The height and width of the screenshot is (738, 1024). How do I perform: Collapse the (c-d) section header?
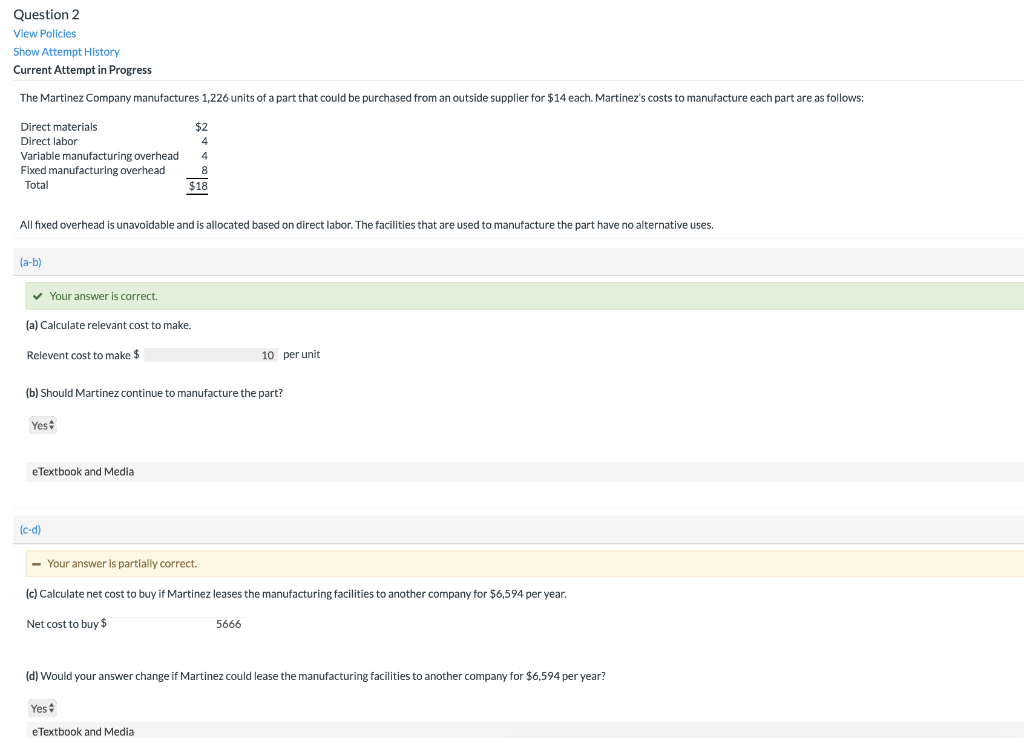click(30, 529)
